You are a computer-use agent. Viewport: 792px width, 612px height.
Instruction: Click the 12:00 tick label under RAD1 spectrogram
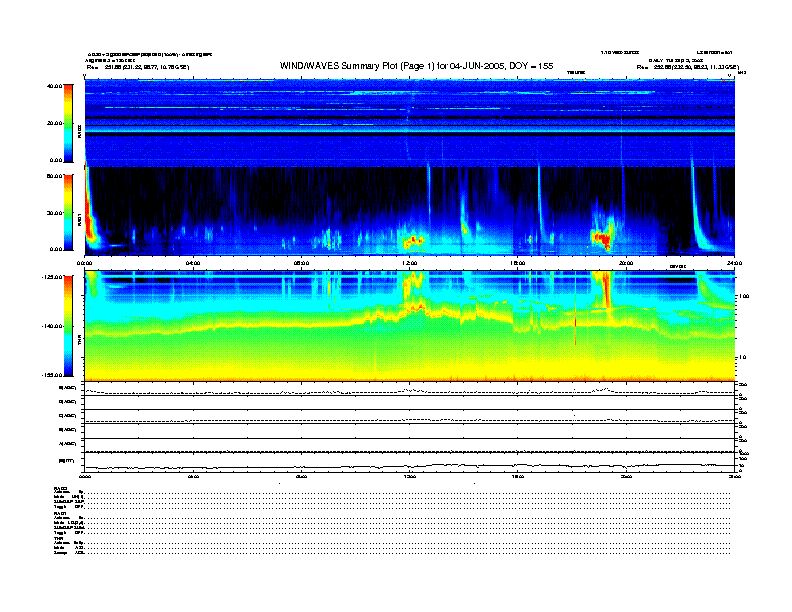click(410, 263)
